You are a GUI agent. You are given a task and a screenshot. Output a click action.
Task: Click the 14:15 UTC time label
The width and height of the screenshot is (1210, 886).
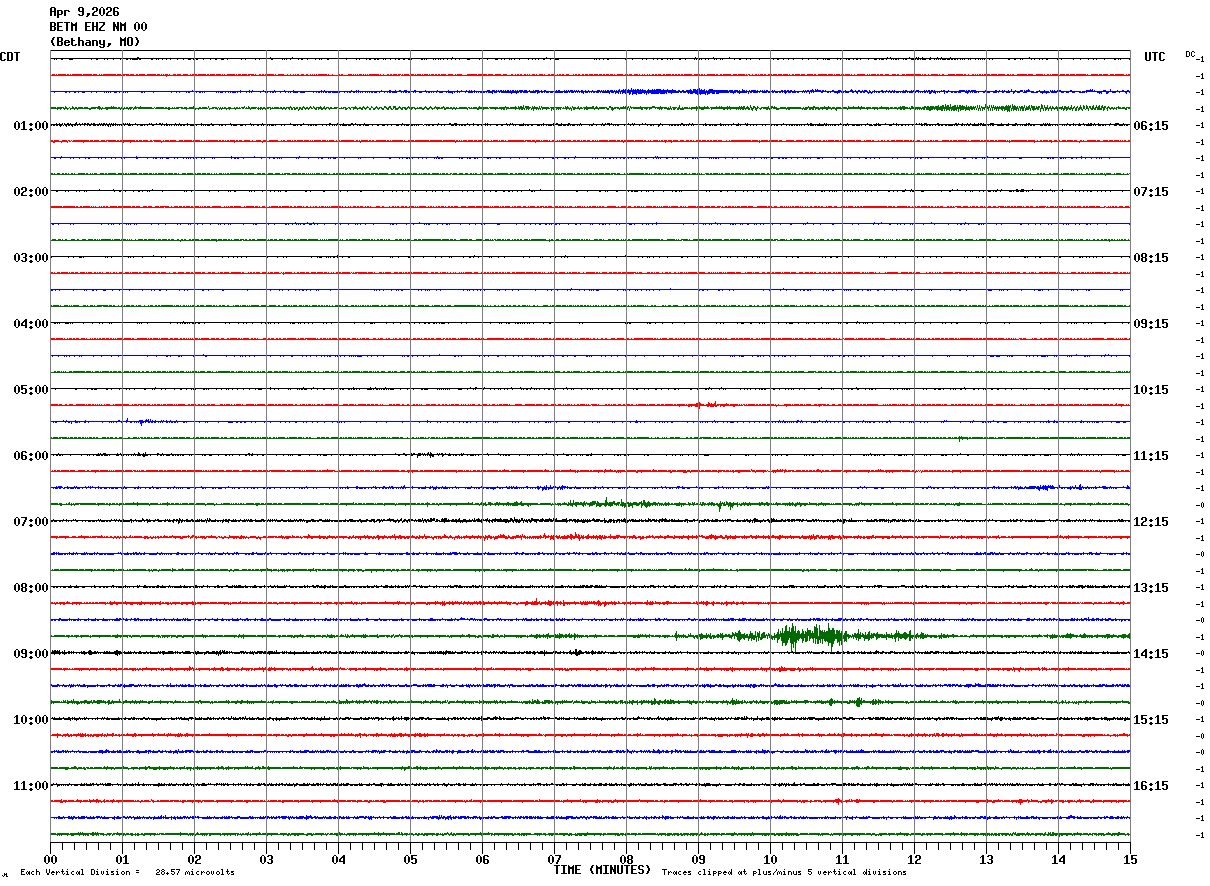click(x=1151, y=654)
